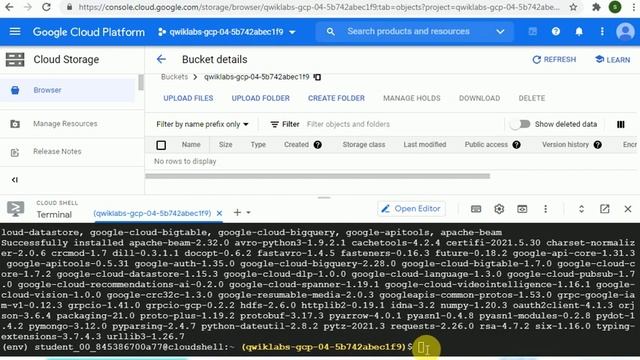Open the project selector qwiklabs-gcp-04-5b742abec1f9
The image size is (640, 360).
click(227, 32)
